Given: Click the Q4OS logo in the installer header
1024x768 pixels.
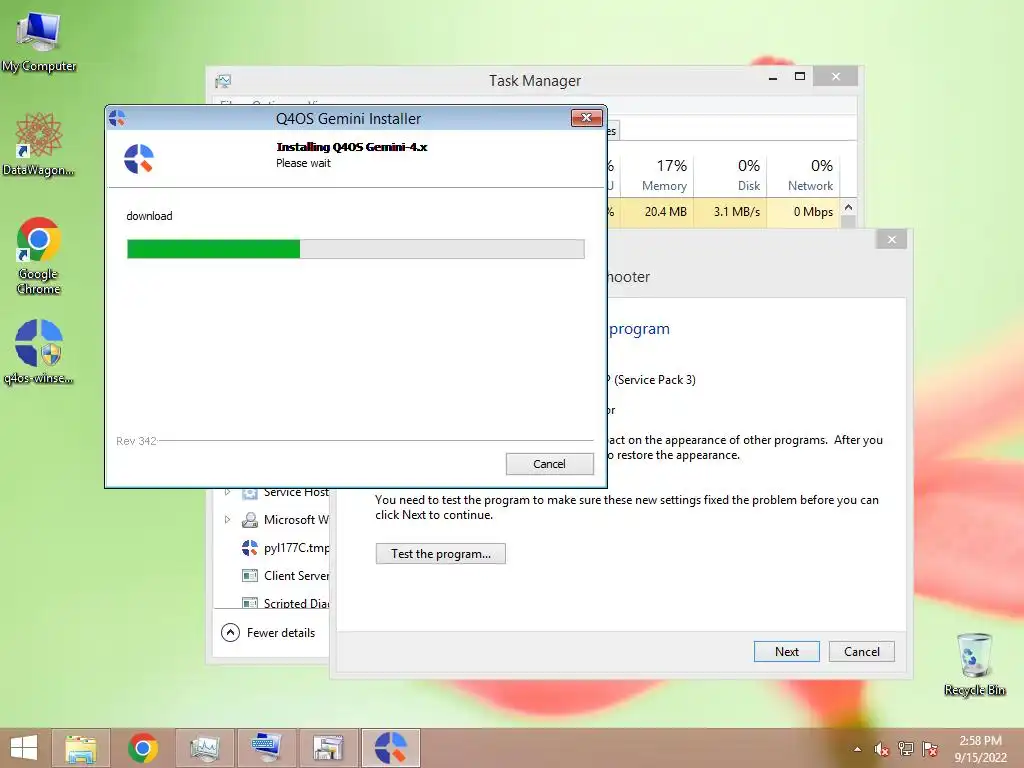Looking at the screenshot, I should coord(138,159).
